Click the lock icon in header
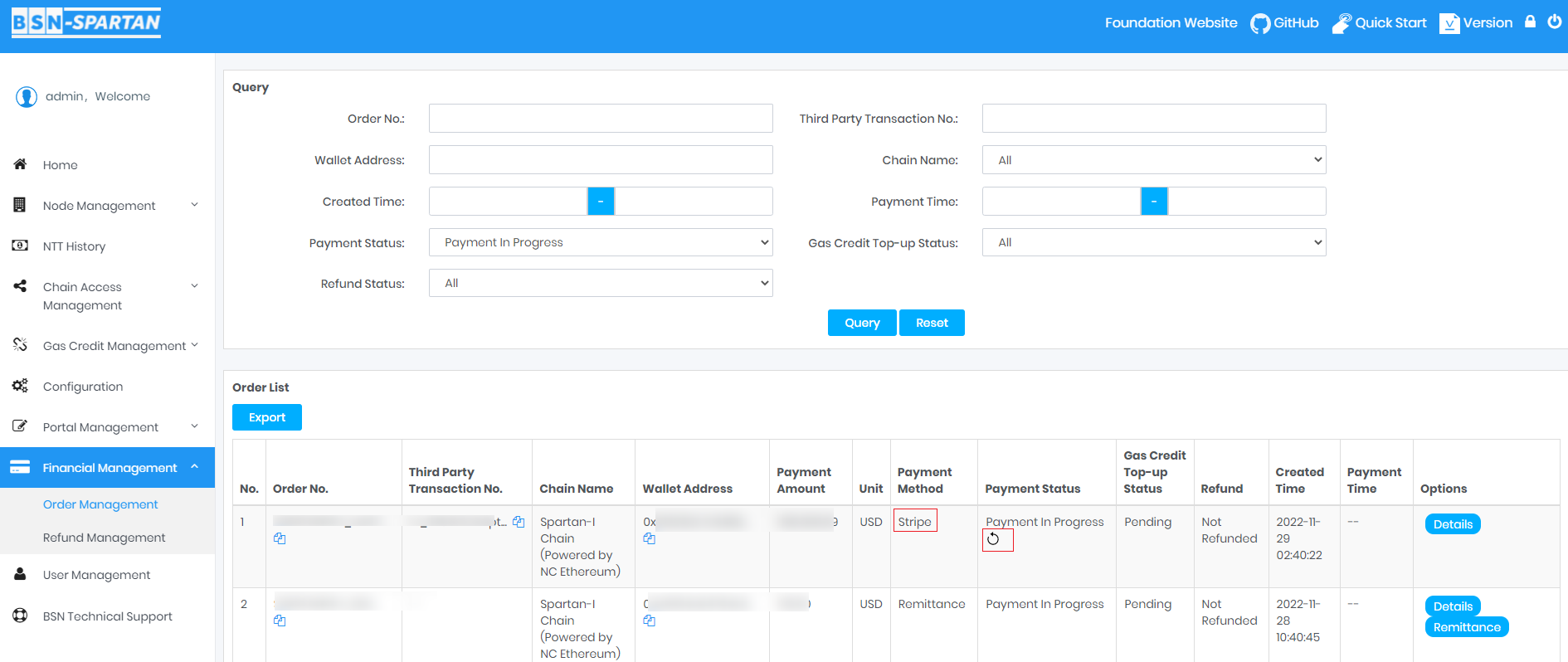Screen dimensions: 1568x662 coord(1530,22)
